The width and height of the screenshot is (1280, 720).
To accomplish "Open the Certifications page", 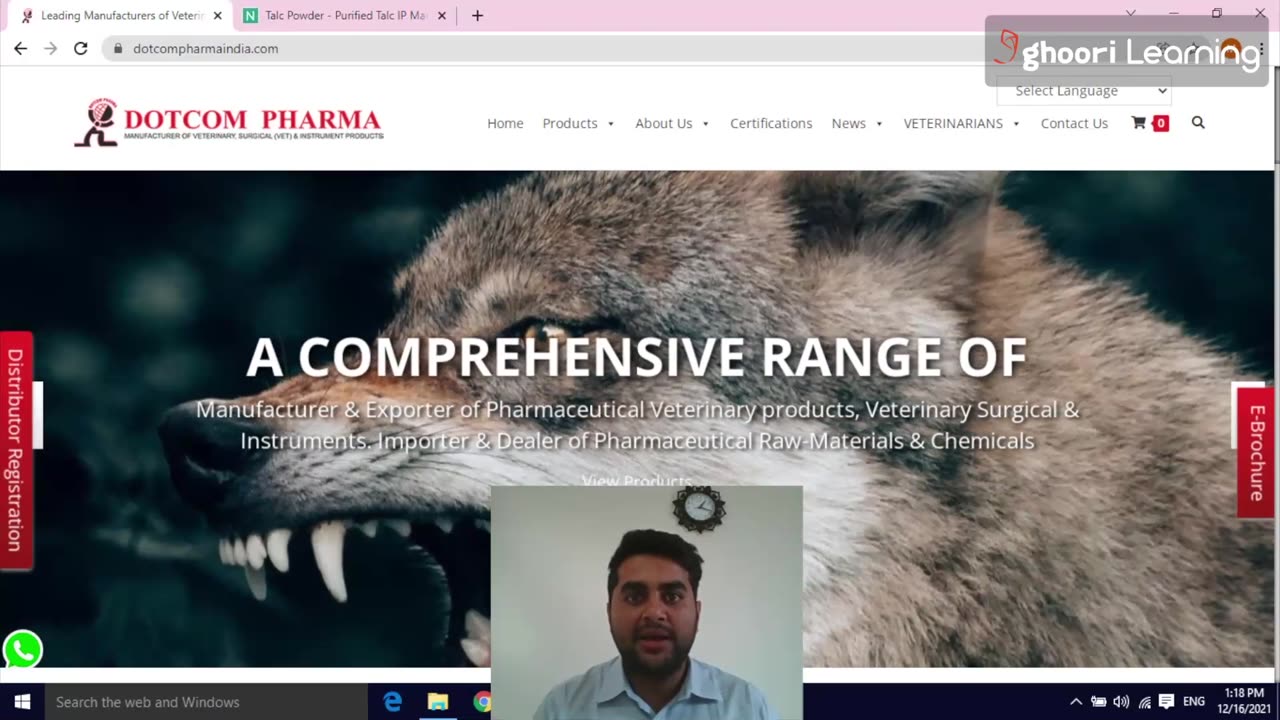I will [x=771, y=123].
